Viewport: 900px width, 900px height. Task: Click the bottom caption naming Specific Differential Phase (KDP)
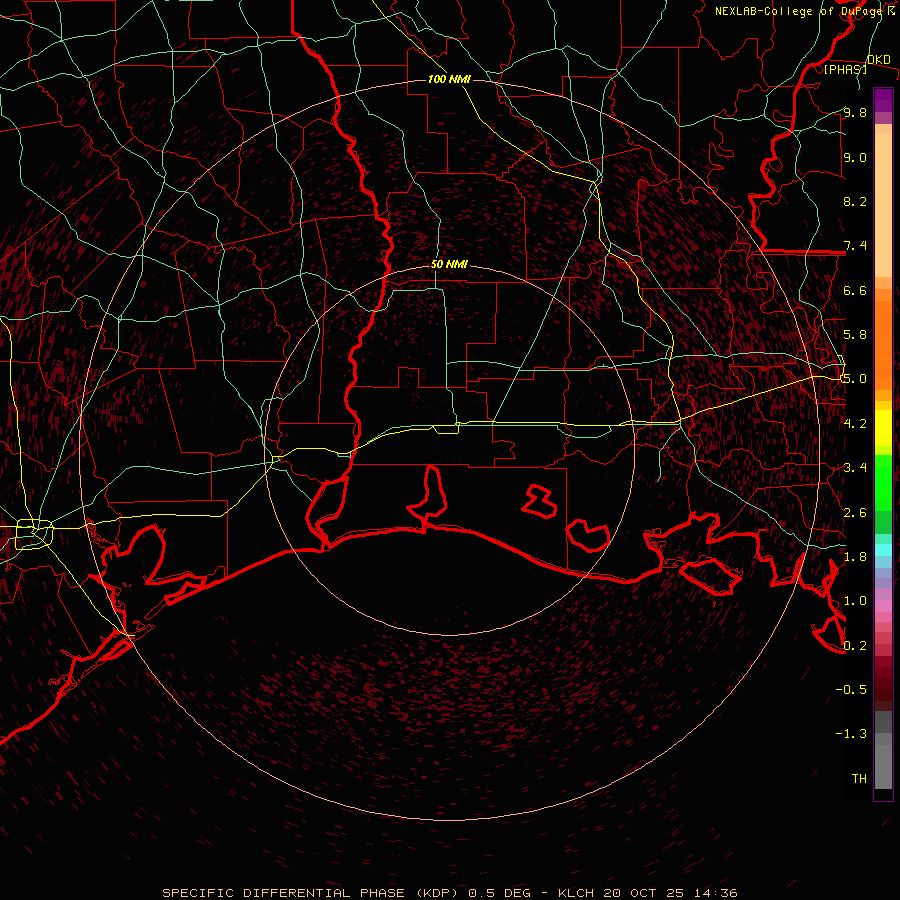click(449, 893)
